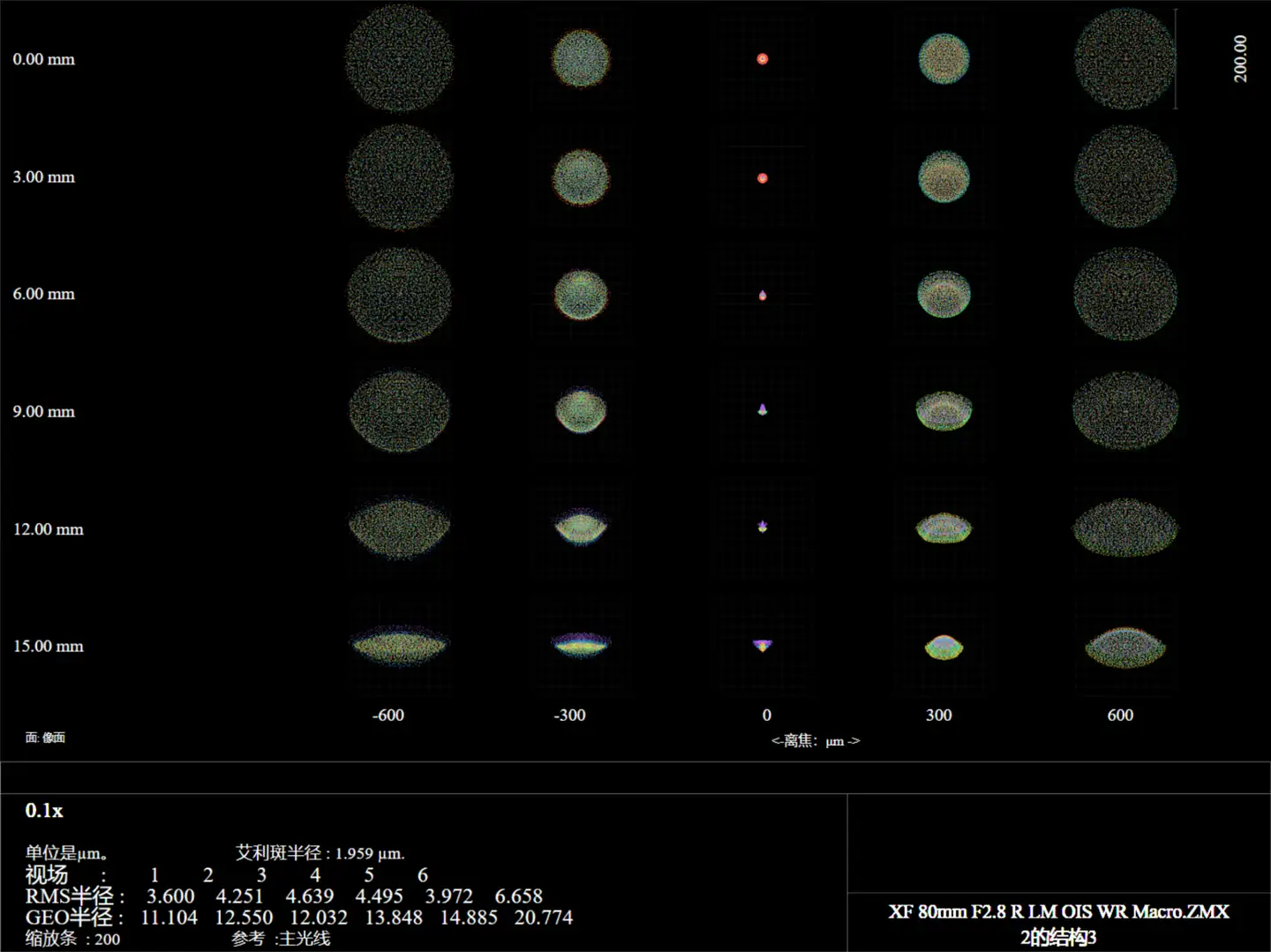
Task: Click the 视场 row label
Action: point(47,874)
